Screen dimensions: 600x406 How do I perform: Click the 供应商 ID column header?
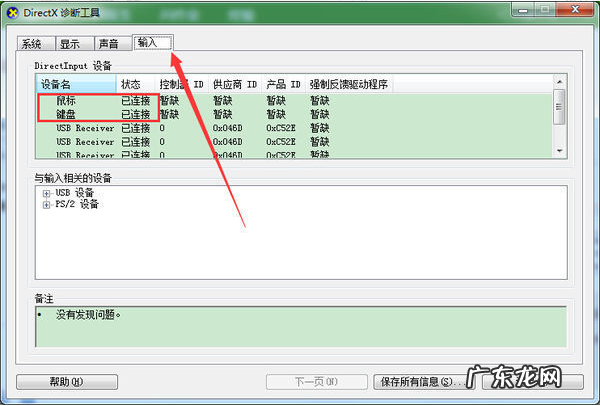[x=235, y=84]
